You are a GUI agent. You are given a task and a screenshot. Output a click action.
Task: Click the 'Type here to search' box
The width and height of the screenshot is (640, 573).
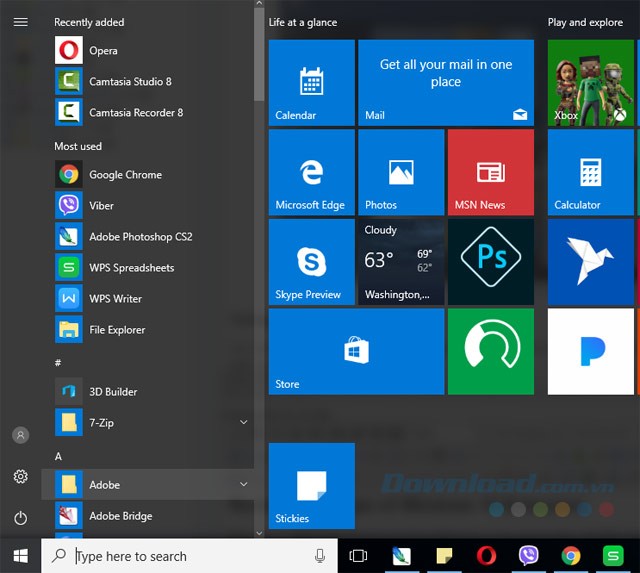coord(190,556)
